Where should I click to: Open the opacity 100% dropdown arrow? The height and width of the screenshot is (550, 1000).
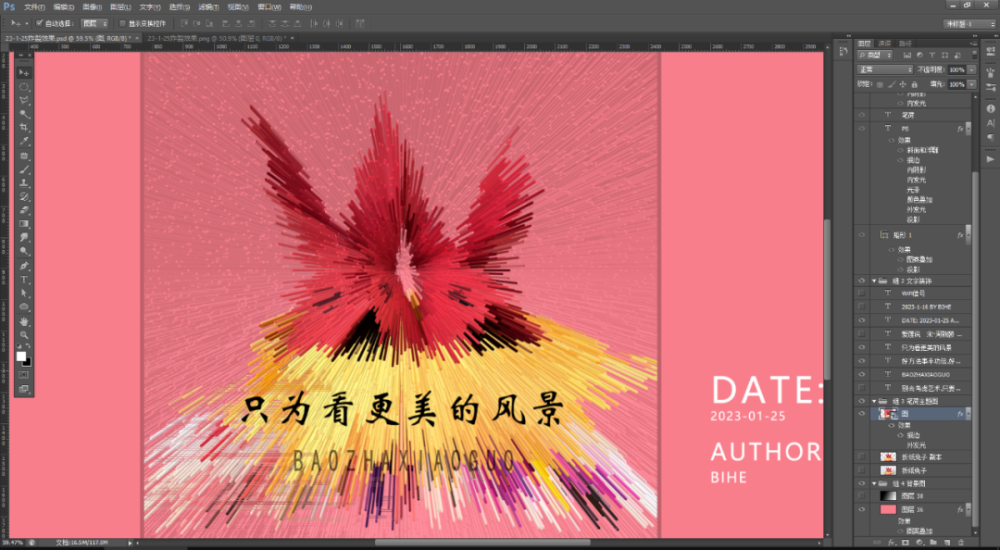coord(972,70)
